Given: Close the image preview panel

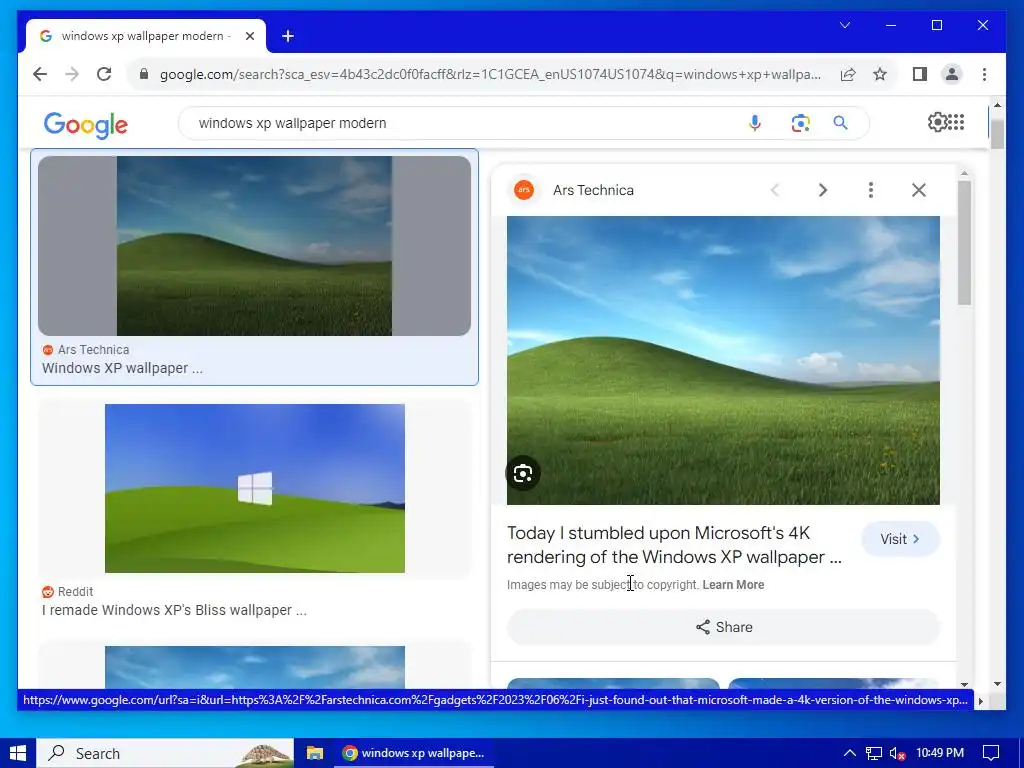Looking at the screenshot, I should click(919, 190).
